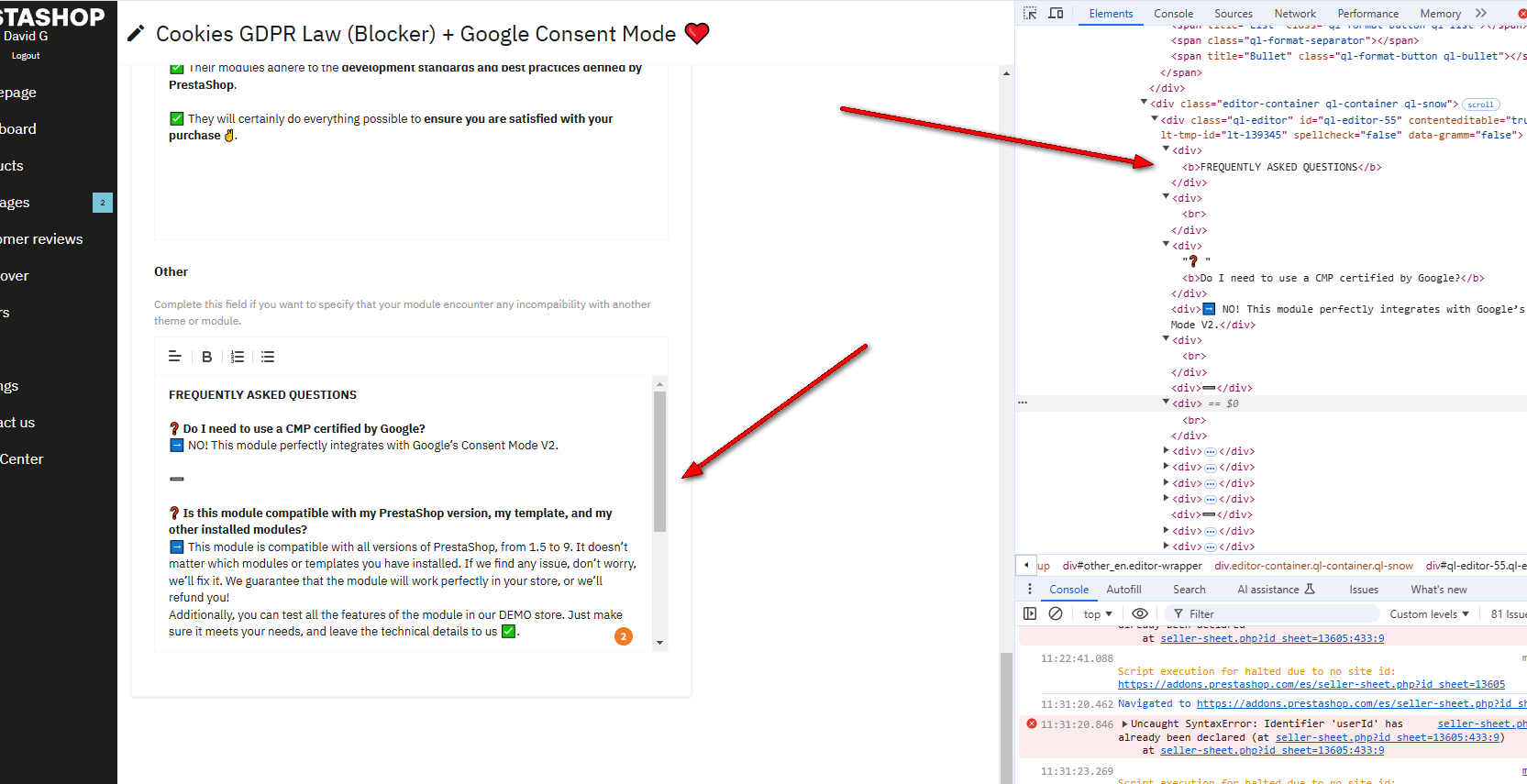Image resolution: width=1527 pixels, height=784 pixels.
Task: Collapse the editor-container div node
Action: coord(1145,103)
